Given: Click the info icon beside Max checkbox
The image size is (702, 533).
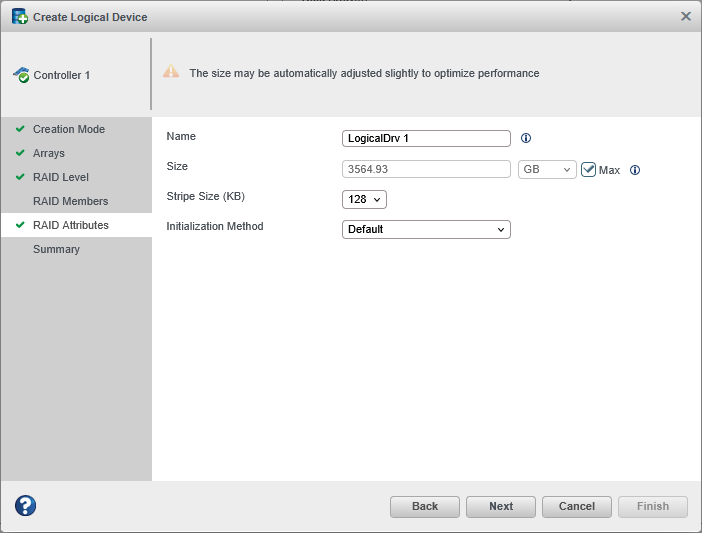Looking at the screenshot, I should pos(635,170).
